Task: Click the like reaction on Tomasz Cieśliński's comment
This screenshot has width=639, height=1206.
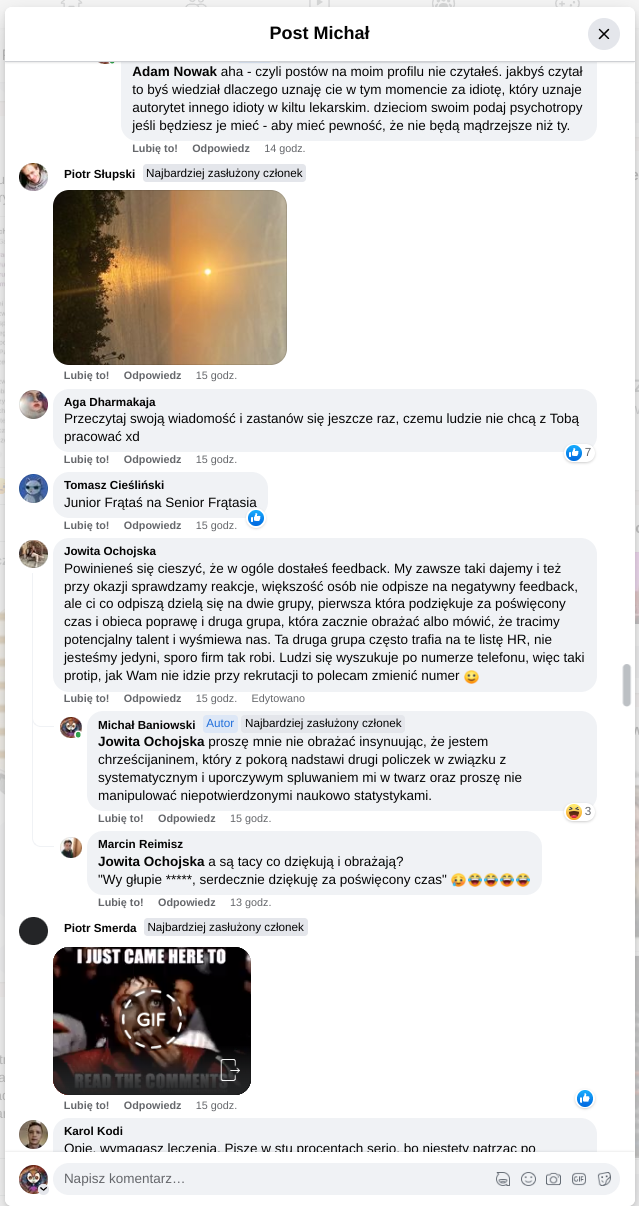Action: click(256, 518)
